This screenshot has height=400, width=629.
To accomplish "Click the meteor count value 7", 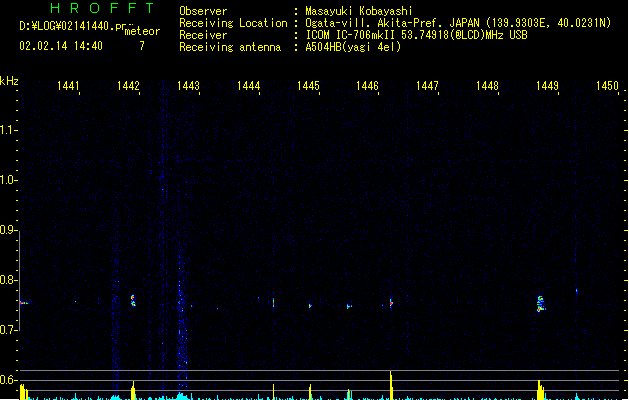I will point(142,46).
